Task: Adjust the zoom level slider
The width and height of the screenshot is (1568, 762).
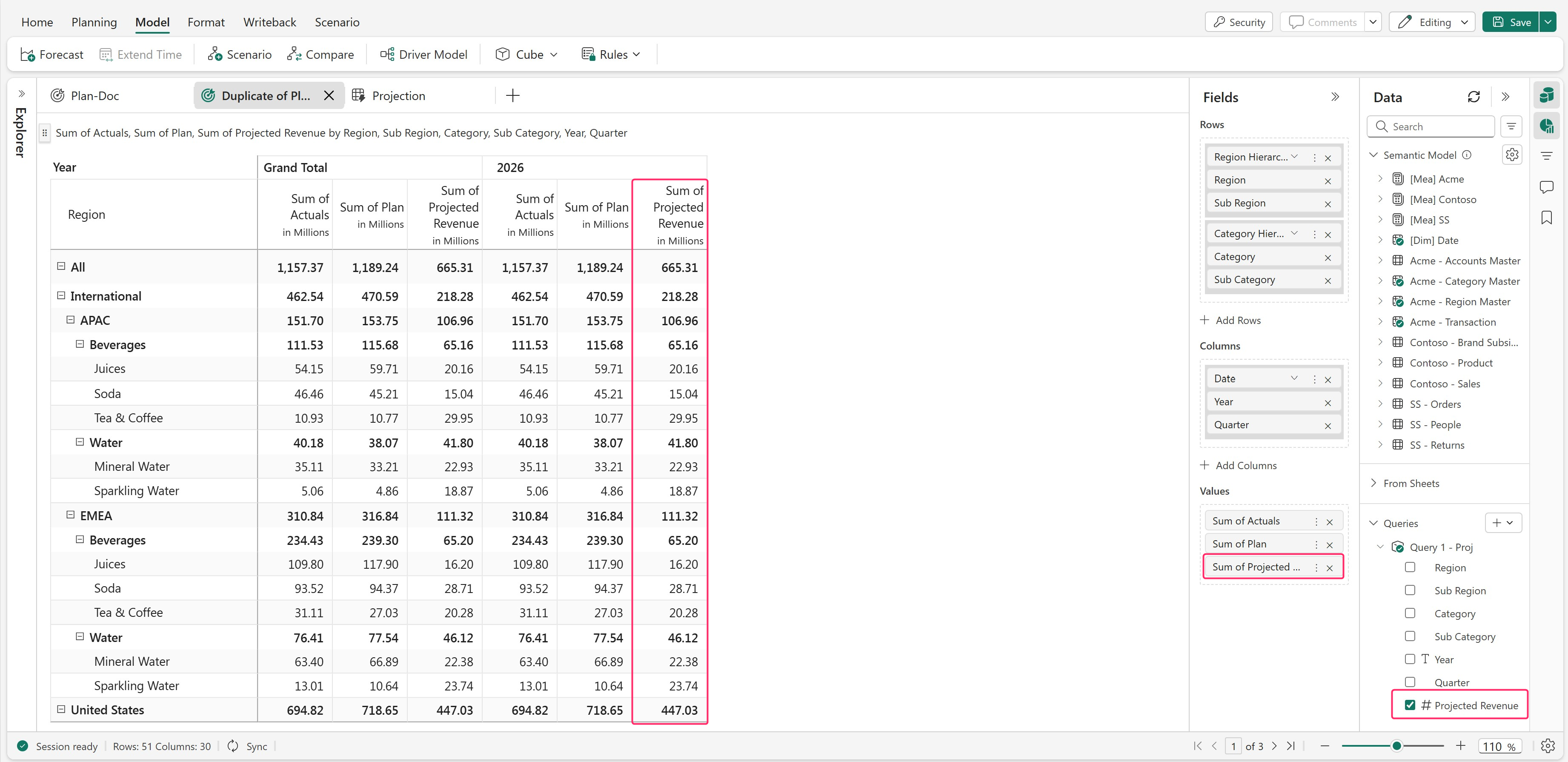Action: [x=1396, y=746]
